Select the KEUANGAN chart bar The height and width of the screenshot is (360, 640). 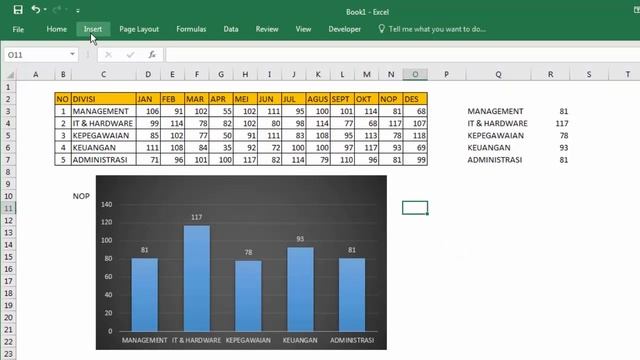click(300, 289)
